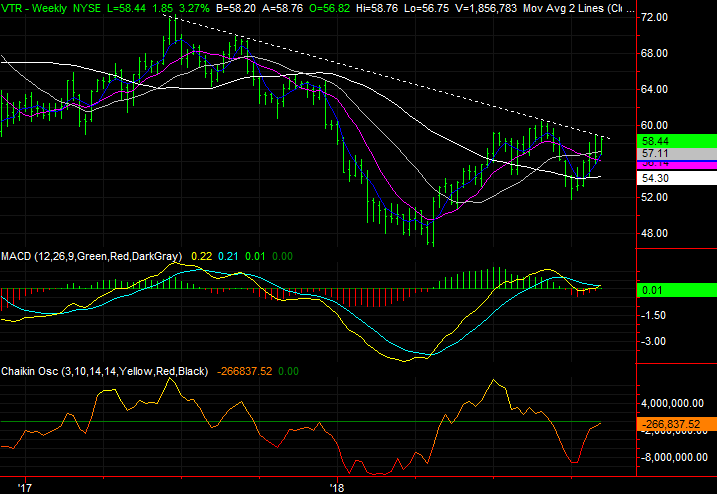Click the yellow 0.22 MACD value

click(202, 257)
